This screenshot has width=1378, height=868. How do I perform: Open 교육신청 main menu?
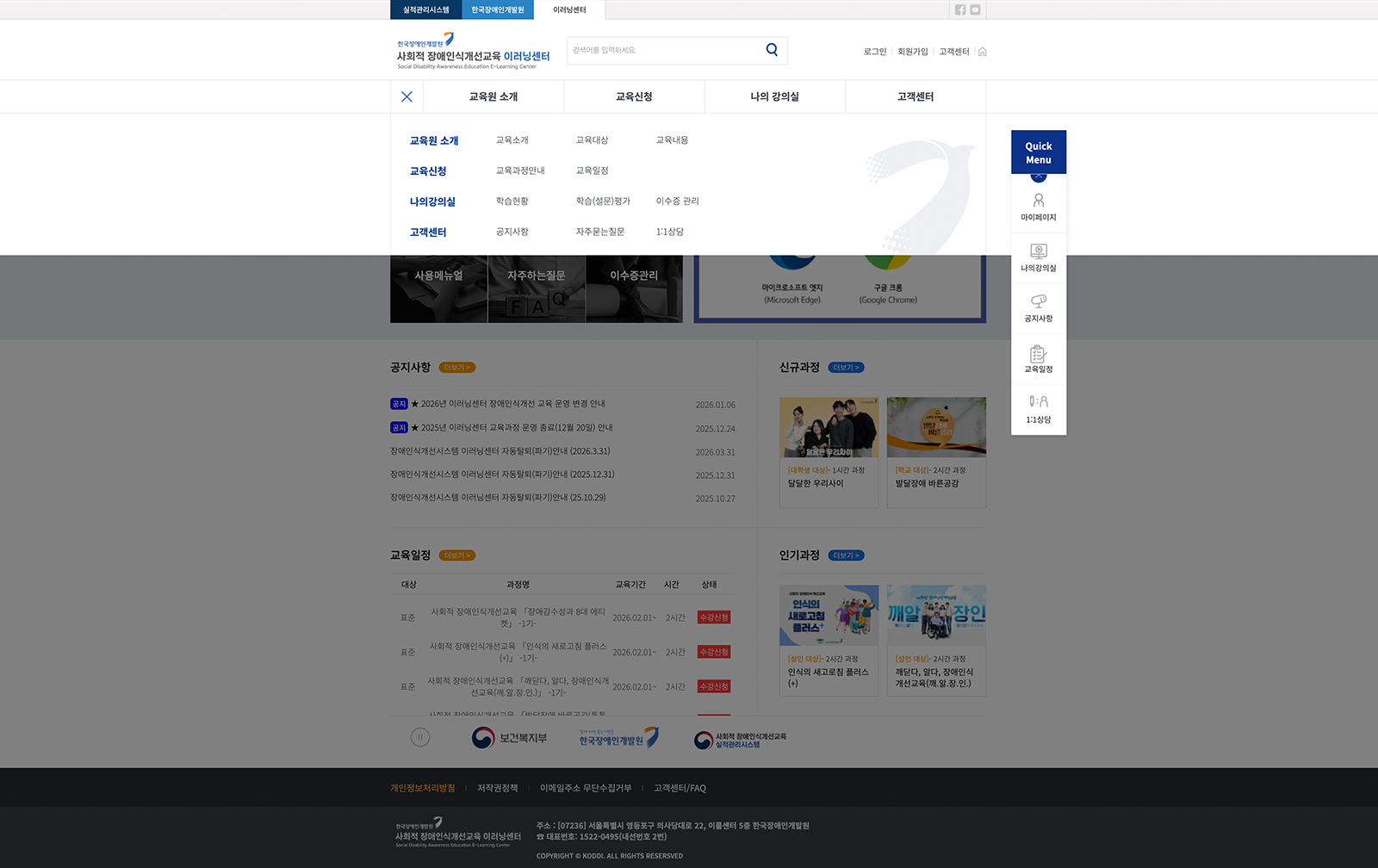point(634,96)
